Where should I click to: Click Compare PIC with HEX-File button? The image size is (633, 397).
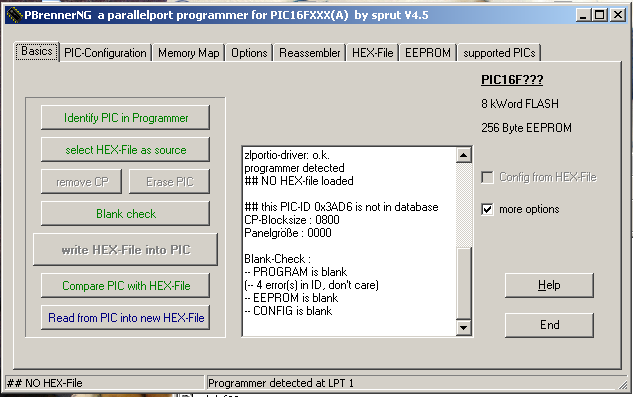126,286
